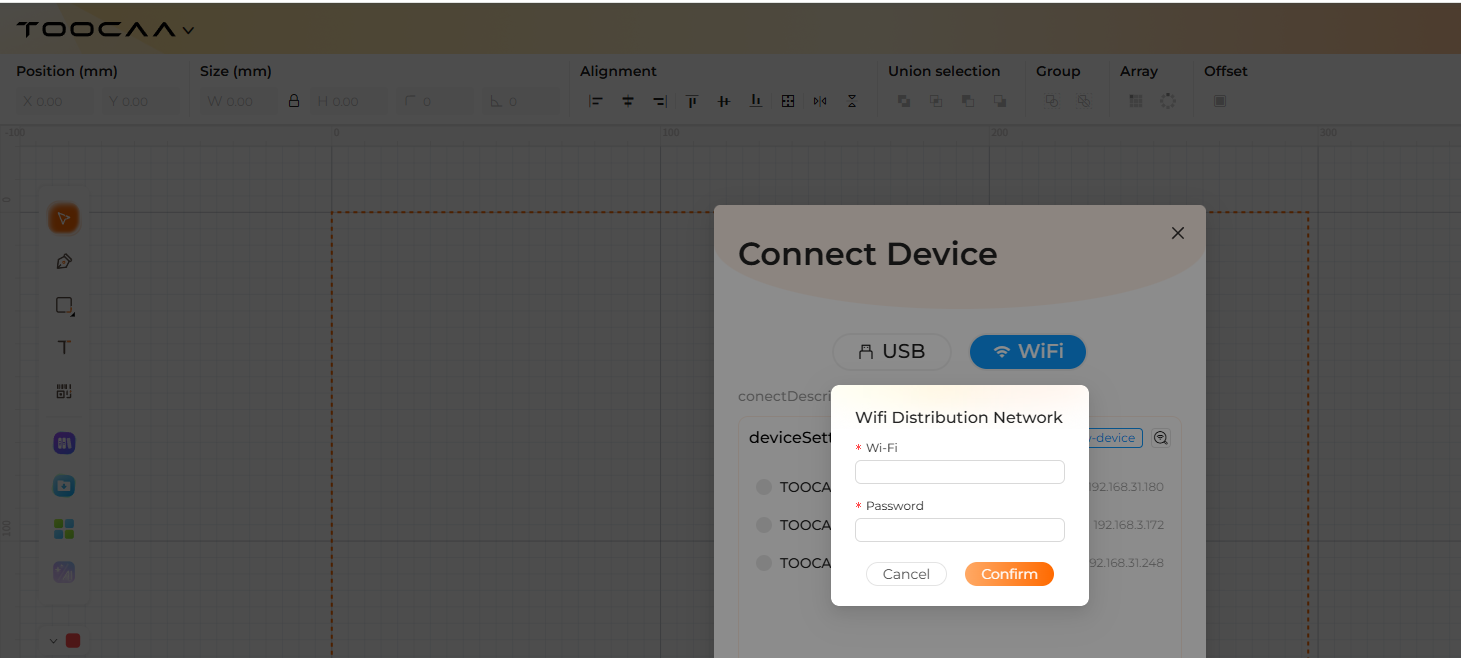
Task: Focus the Wi-Fi name input field
Action: pyautogui.click(x=960, y=472)
